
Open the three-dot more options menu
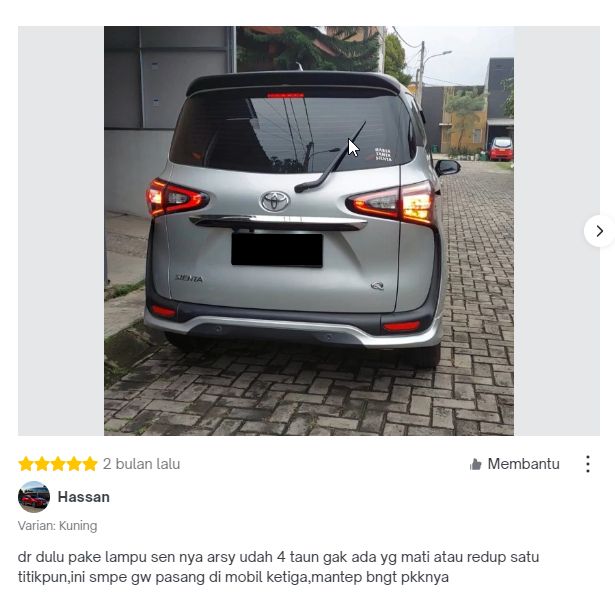pyautogui.click(x=588, y=464)
